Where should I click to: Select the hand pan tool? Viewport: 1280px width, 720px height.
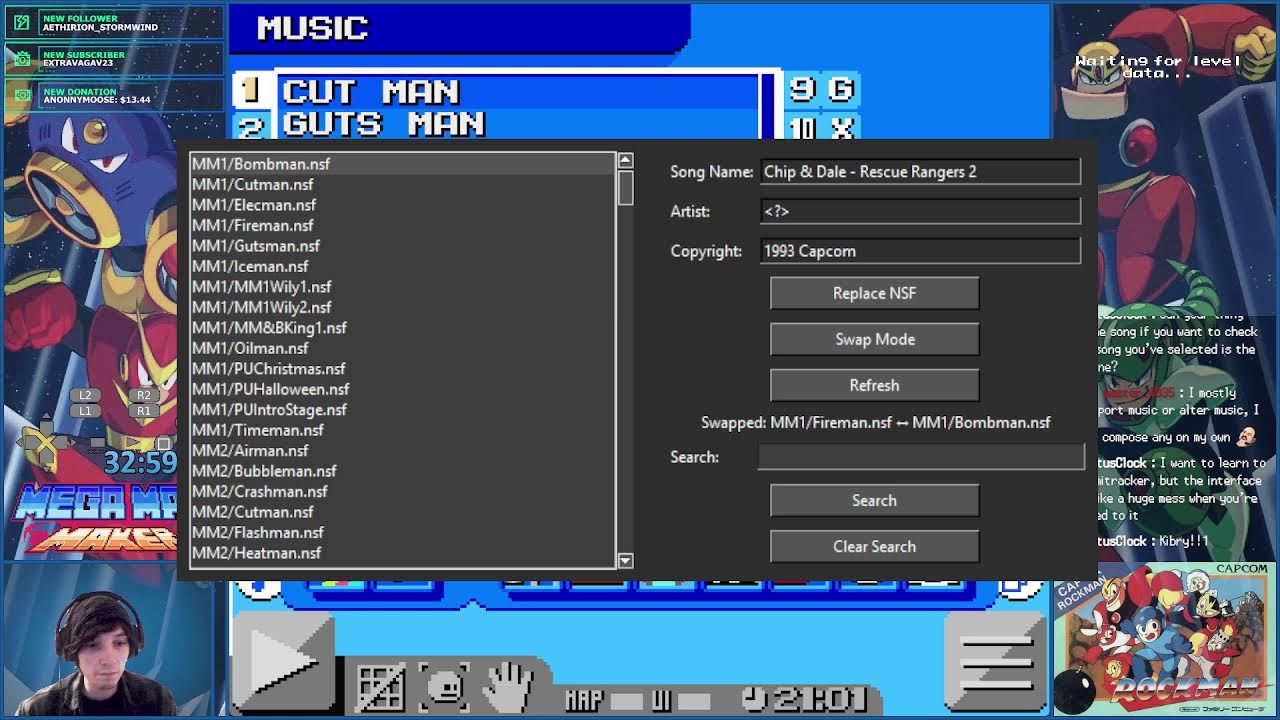coord(508,687)
